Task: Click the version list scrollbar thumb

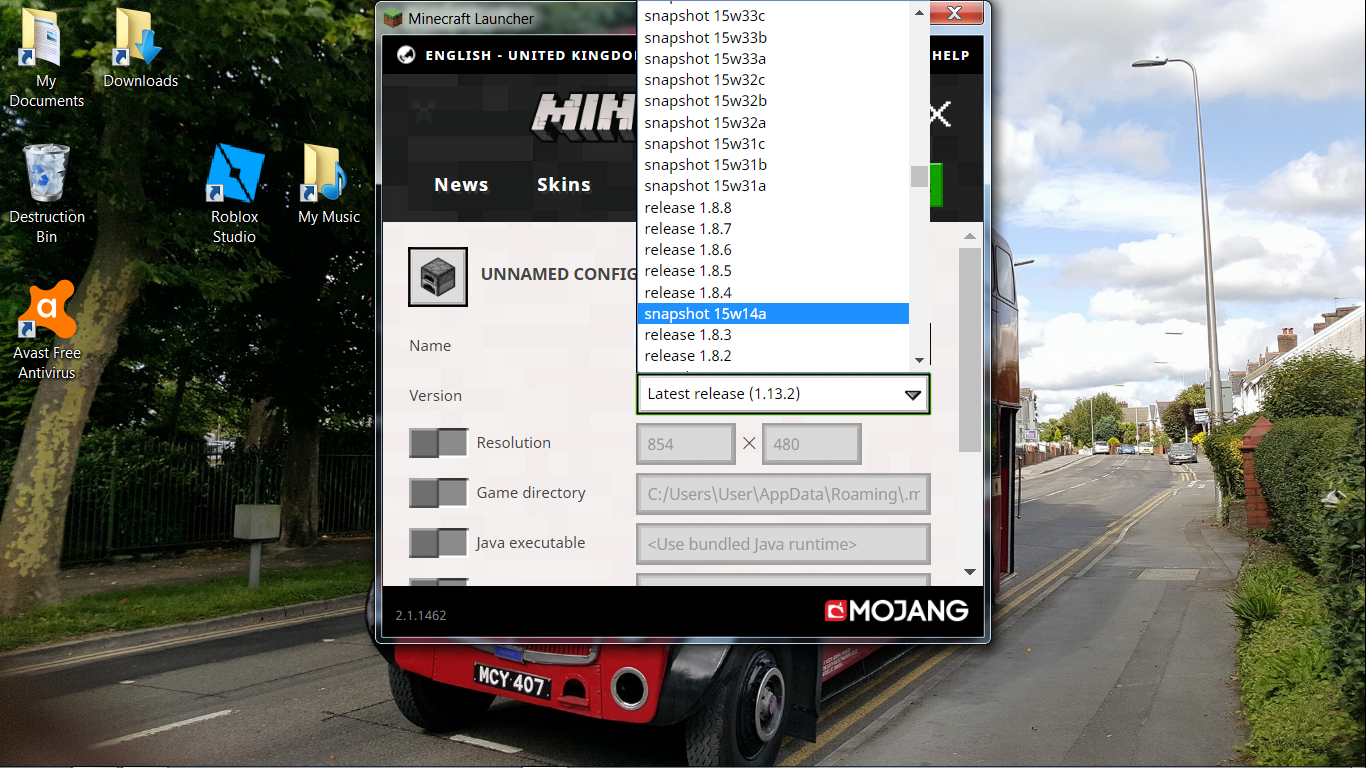Action: pos(919,177)
